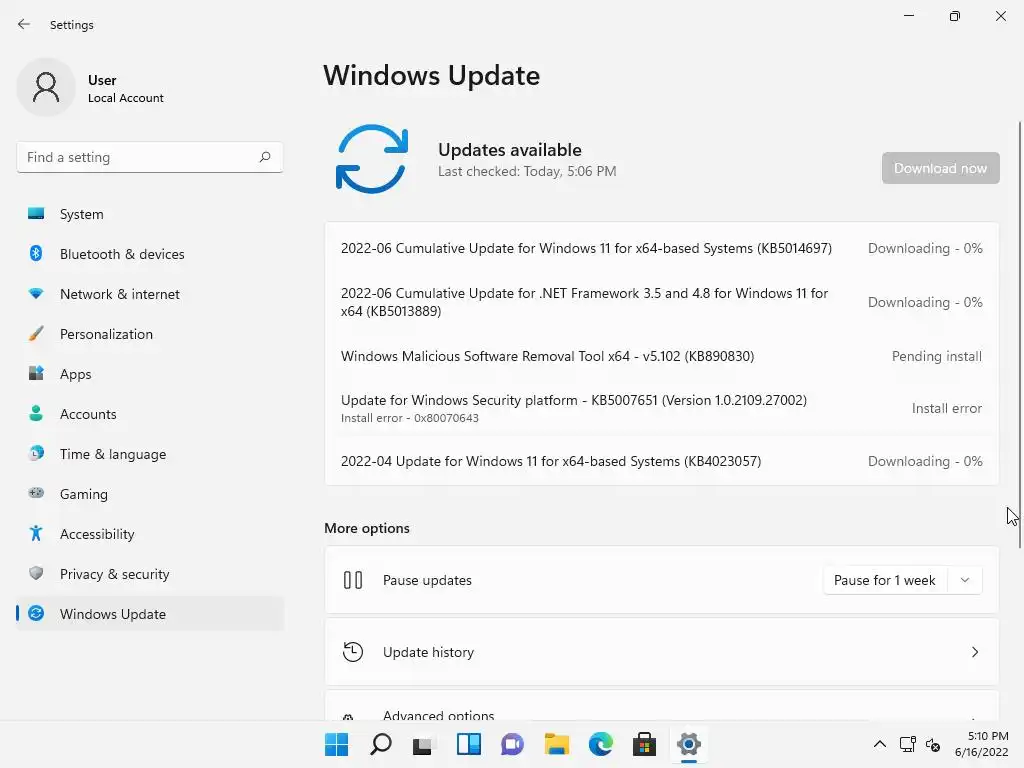Click the pause icon beside Pause updates

coord(353,580)
